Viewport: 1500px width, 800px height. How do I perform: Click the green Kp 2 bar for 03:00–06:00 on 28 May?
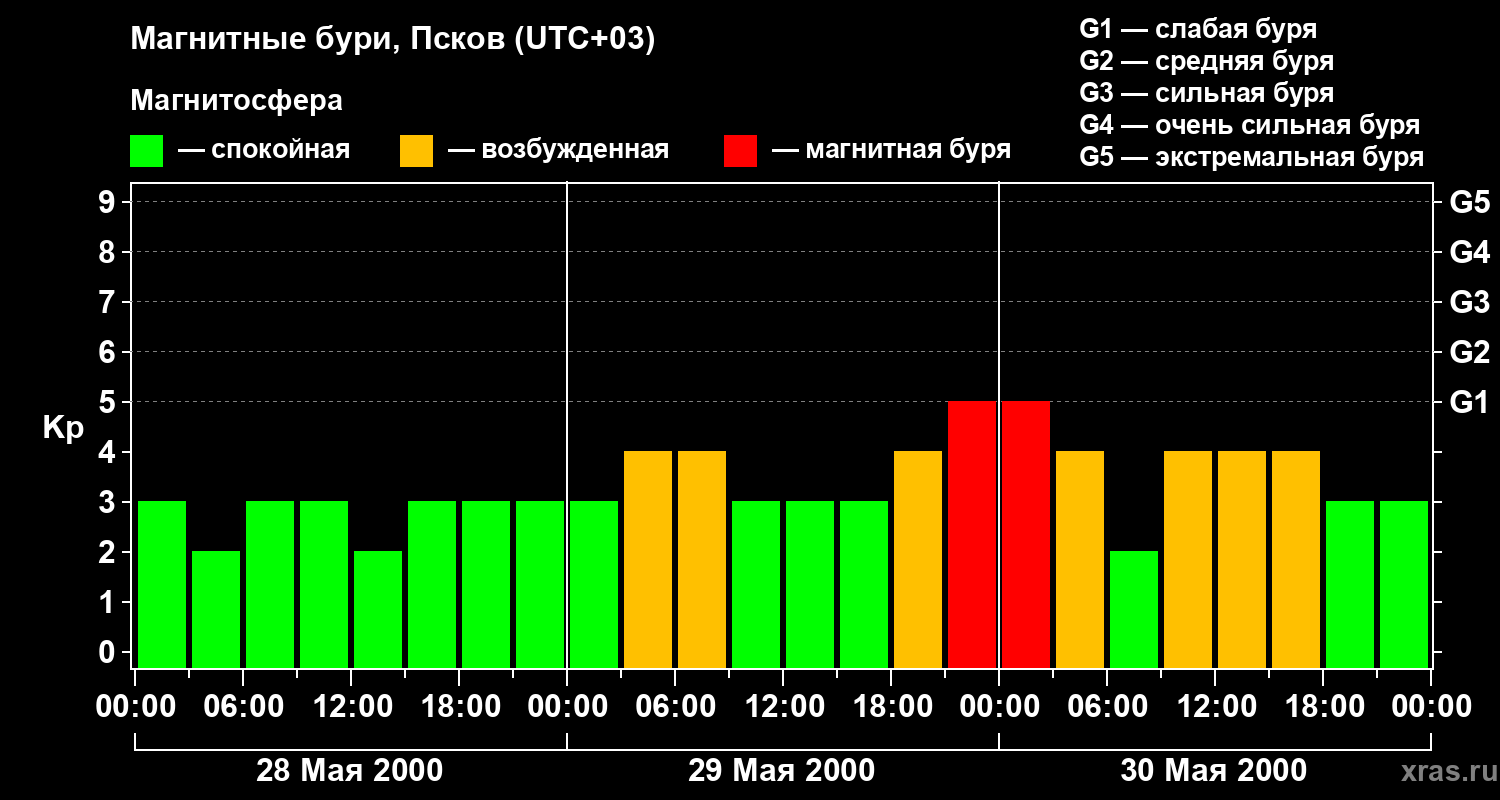click(216, 609)
